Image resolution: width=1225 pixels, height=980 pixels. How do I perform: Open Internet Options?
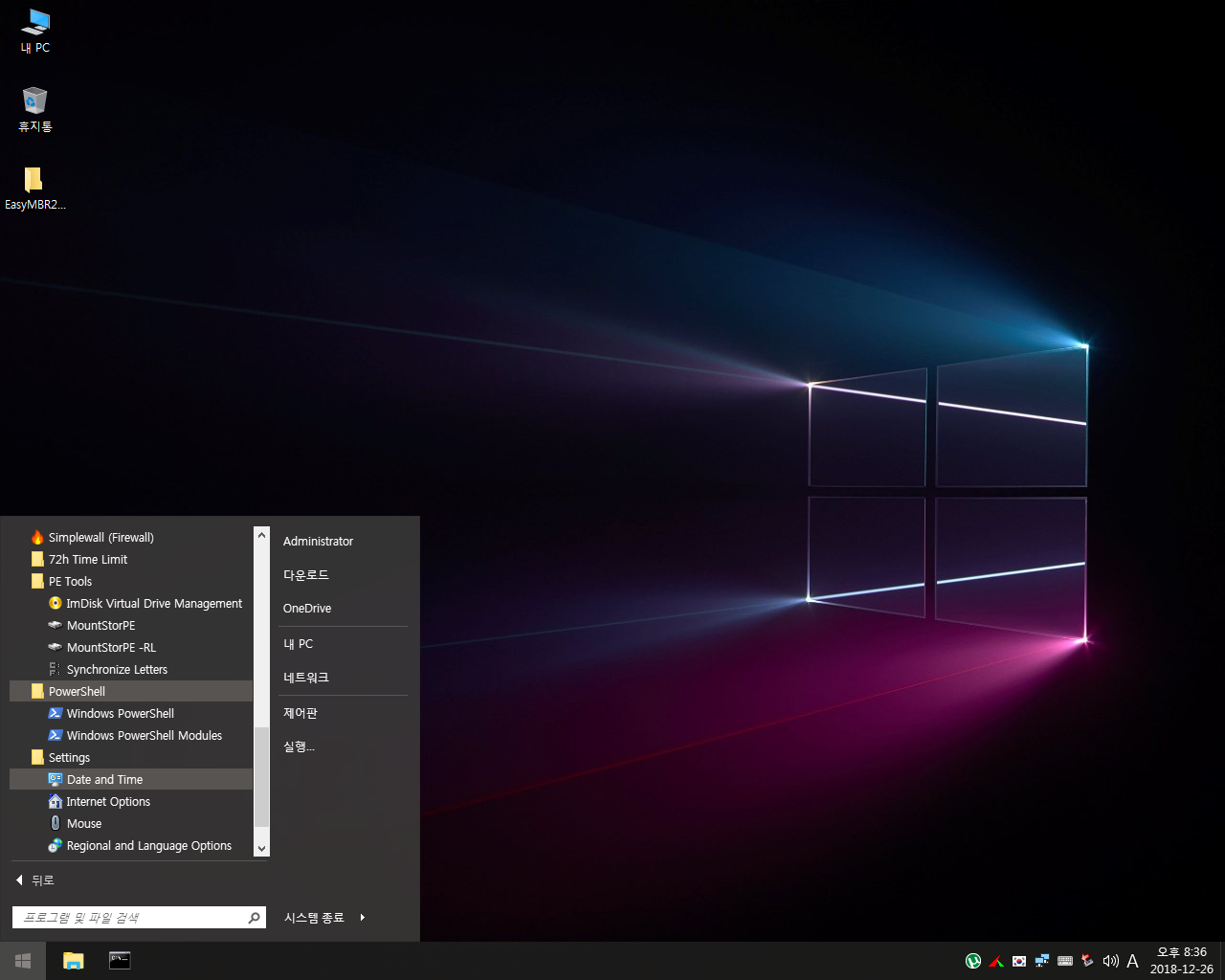click(x=131, y=801)
